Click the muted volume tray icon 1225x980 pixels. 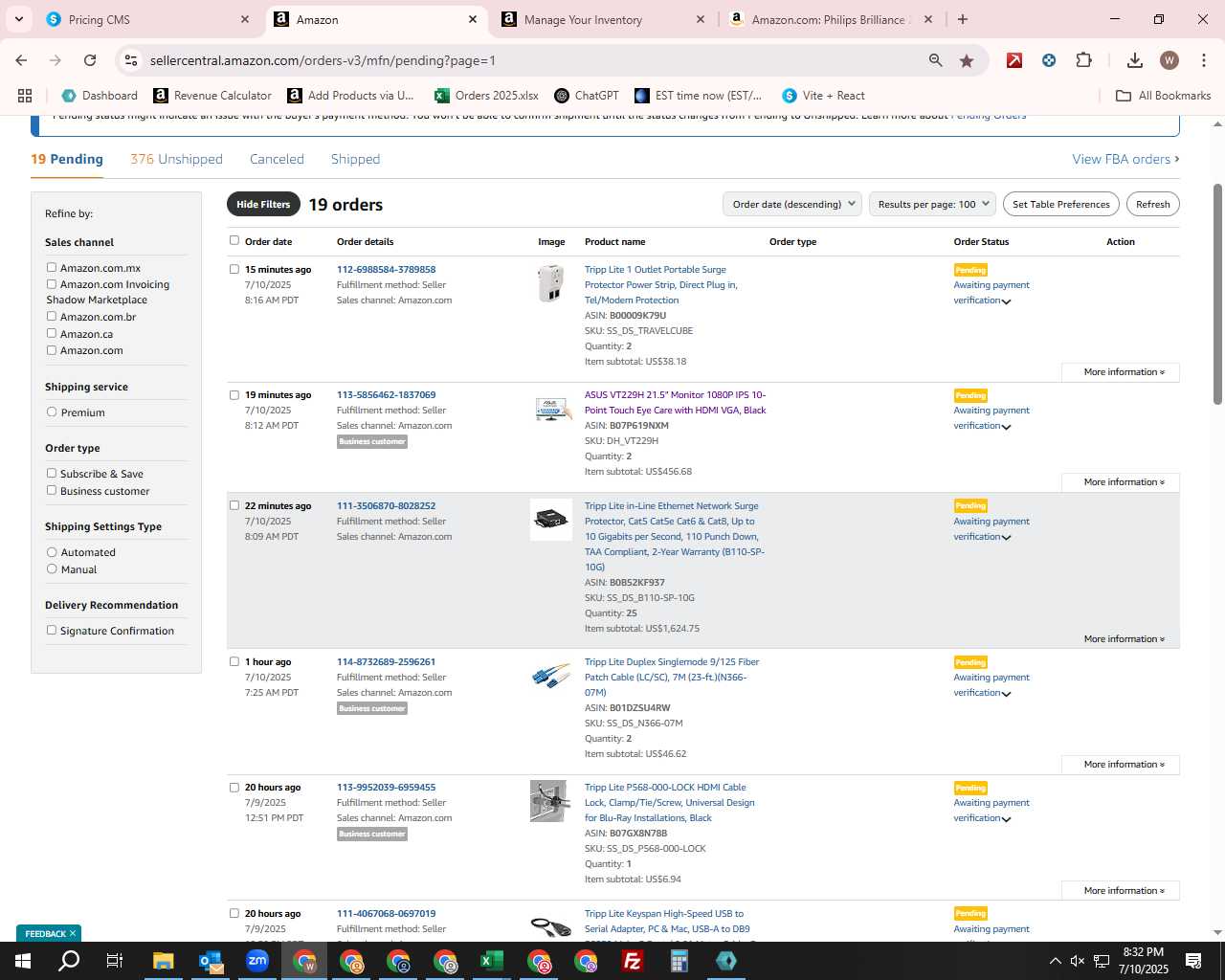[1078, 961]
